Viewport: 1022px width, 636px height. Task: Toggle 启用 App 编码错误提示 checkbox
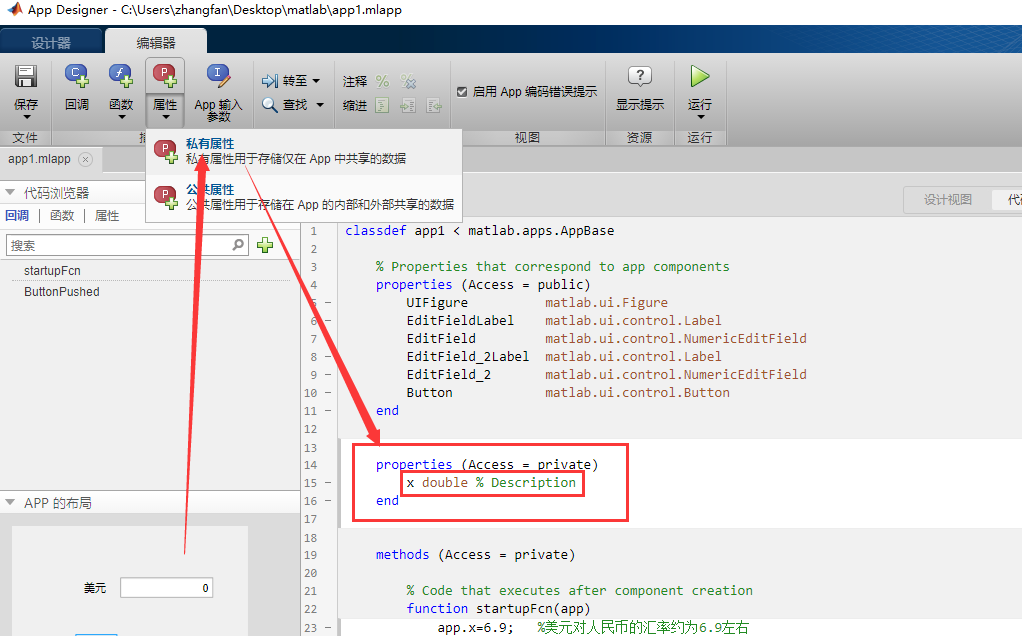[x=461, y=92]
